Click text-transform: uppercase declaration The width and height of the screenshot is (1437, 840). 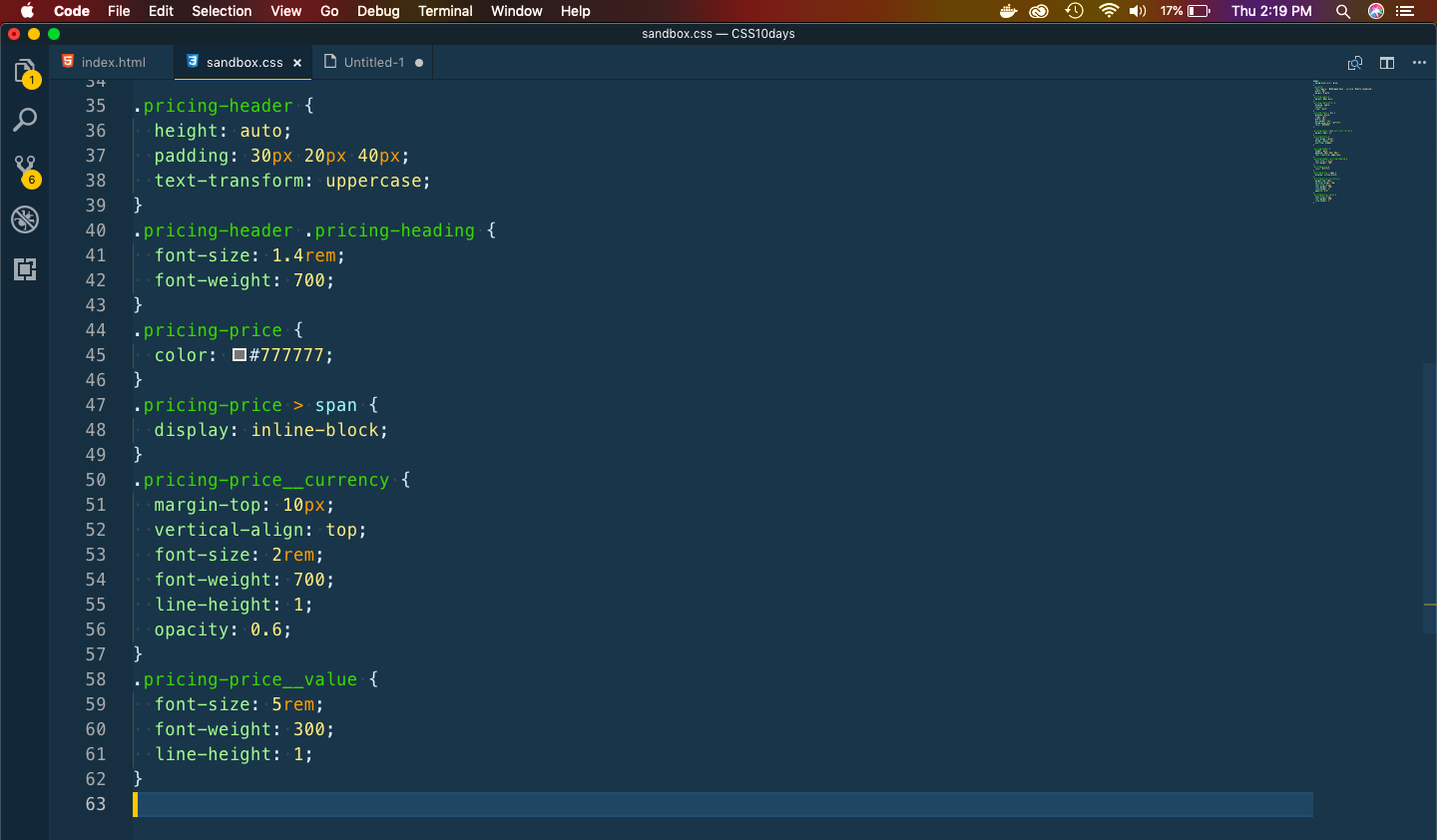(292, 181)
